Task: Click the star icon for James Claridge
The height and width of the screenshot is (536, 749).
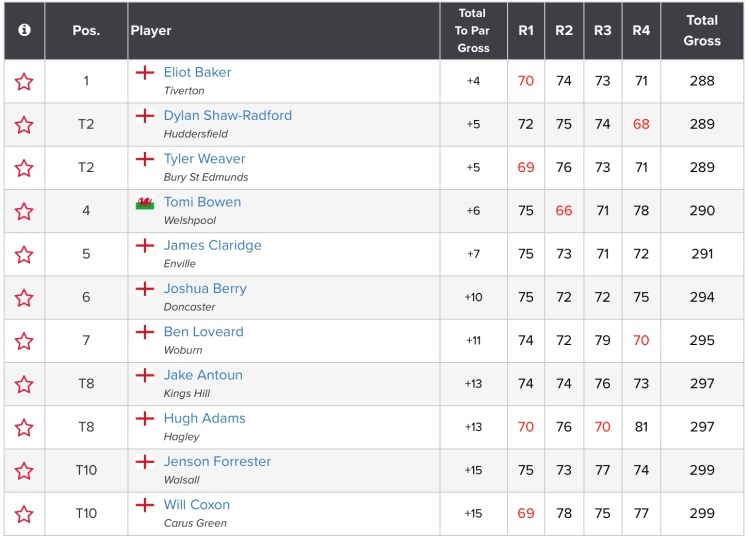Action: (x=24, y=254)
